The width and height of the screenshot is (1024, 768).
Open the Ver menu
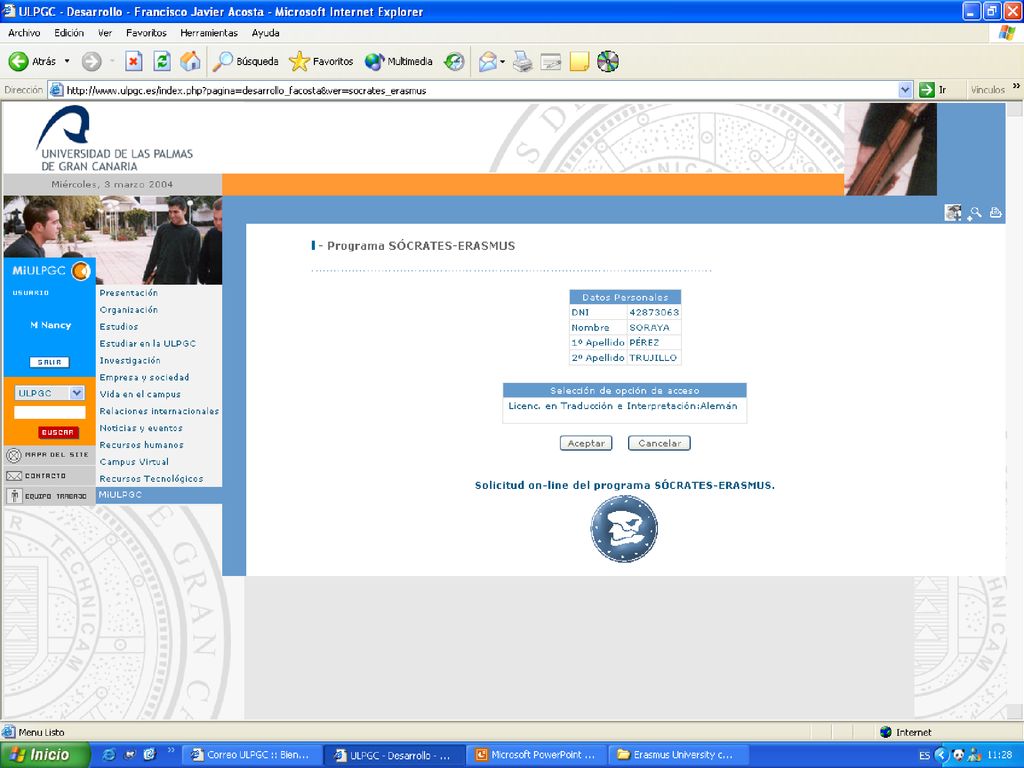tap(105, 33)
